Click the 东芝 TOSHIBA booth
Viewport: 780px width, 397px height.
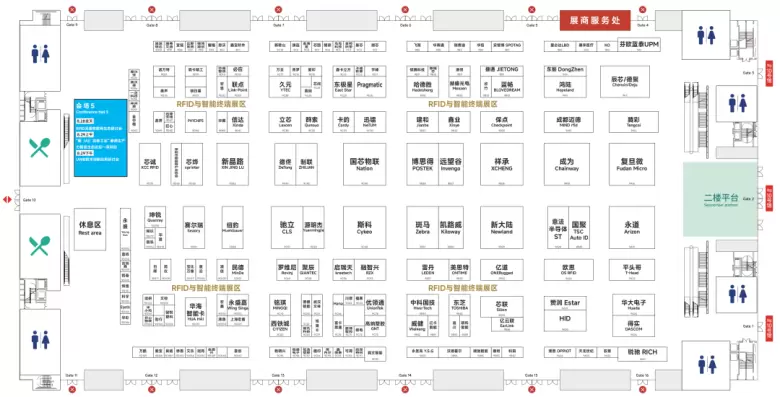(460, 305)
